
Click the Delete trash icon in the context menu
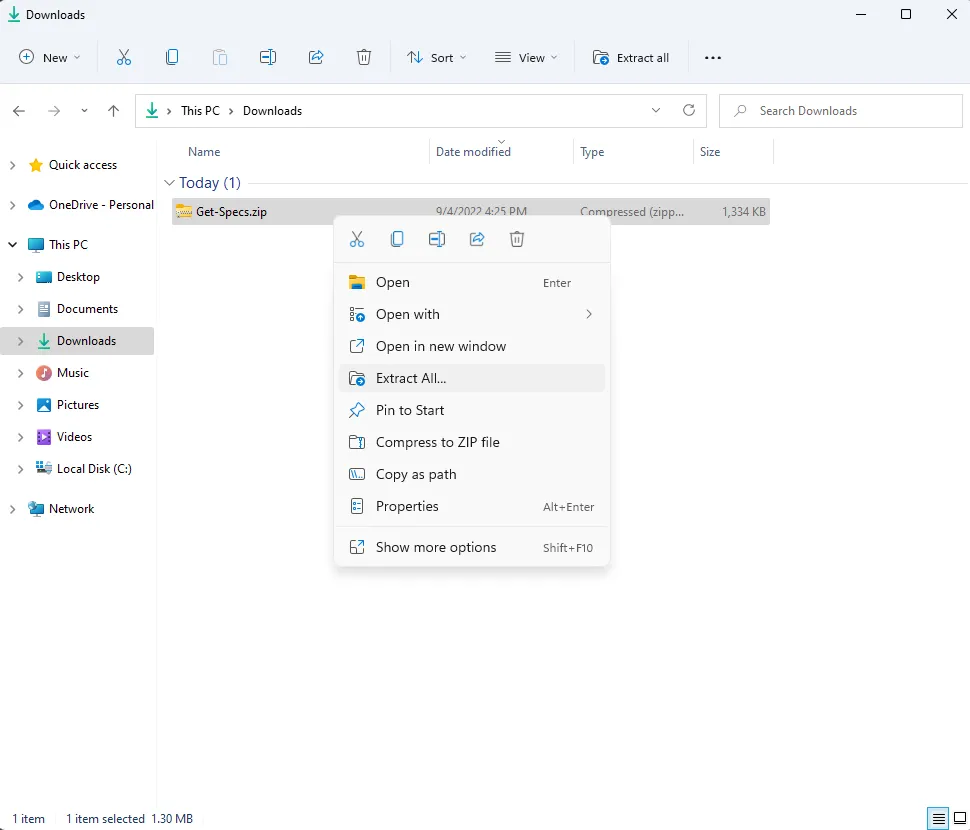(x=517, y=239)
